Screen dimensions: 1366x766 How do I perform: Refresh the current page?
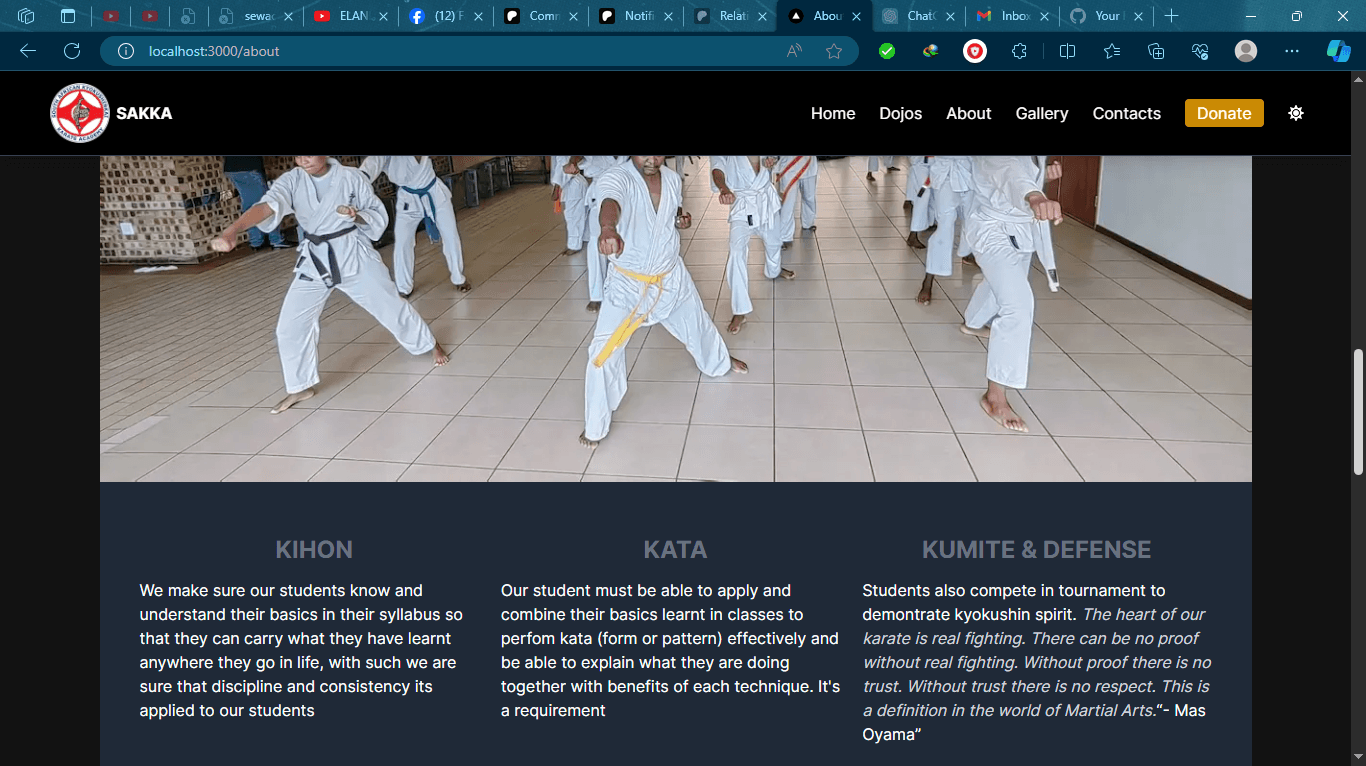tap(72, 51)
